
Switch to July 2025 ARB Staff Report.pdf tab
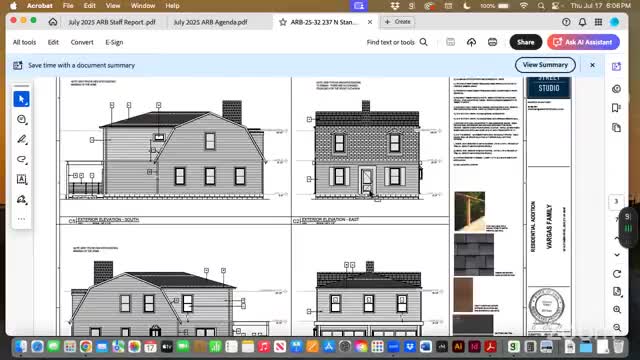click(x=112, y=22)
